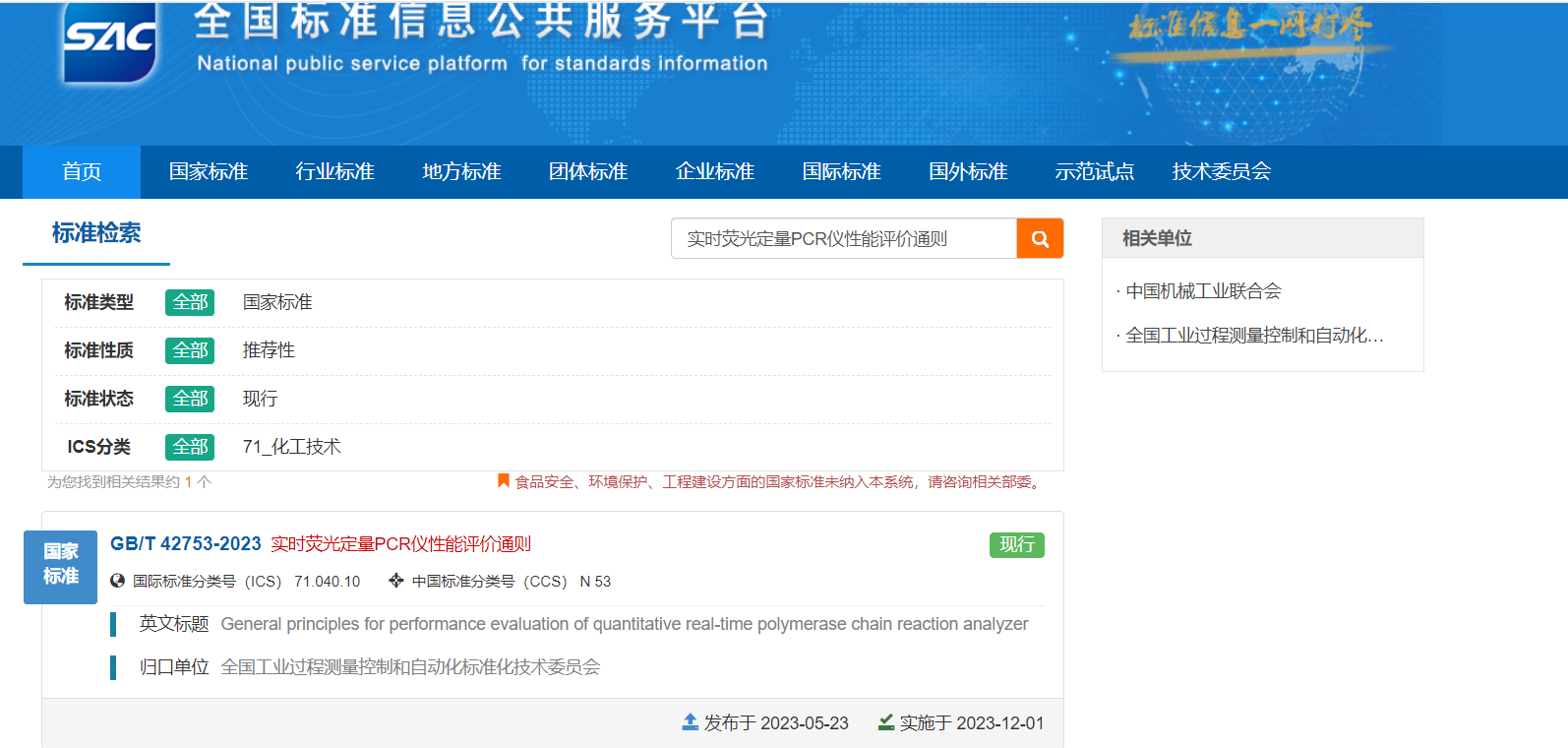Select 全部 for 标准性质 filter
1568x748 pixels.
point(190,350)
